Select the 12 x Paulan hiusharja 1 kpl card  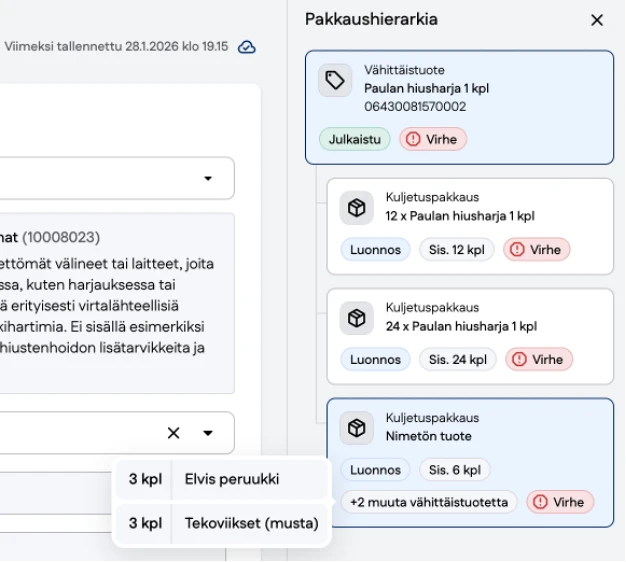(x=470, y=226)
